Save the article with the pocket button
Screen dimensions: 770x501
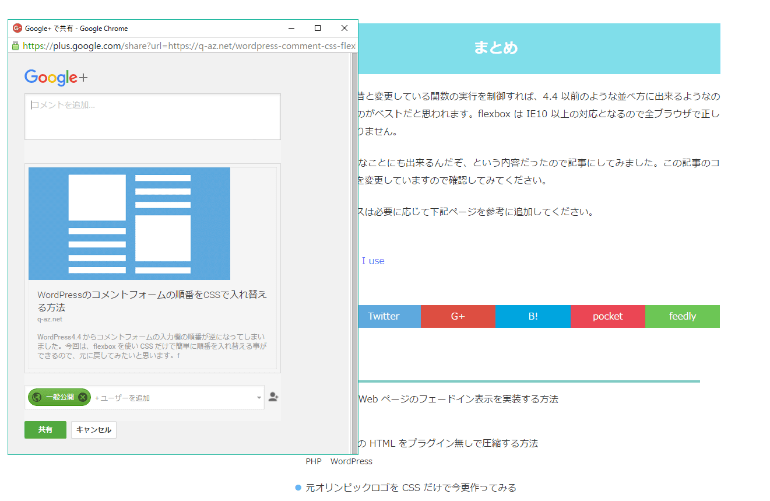[607, 316]
